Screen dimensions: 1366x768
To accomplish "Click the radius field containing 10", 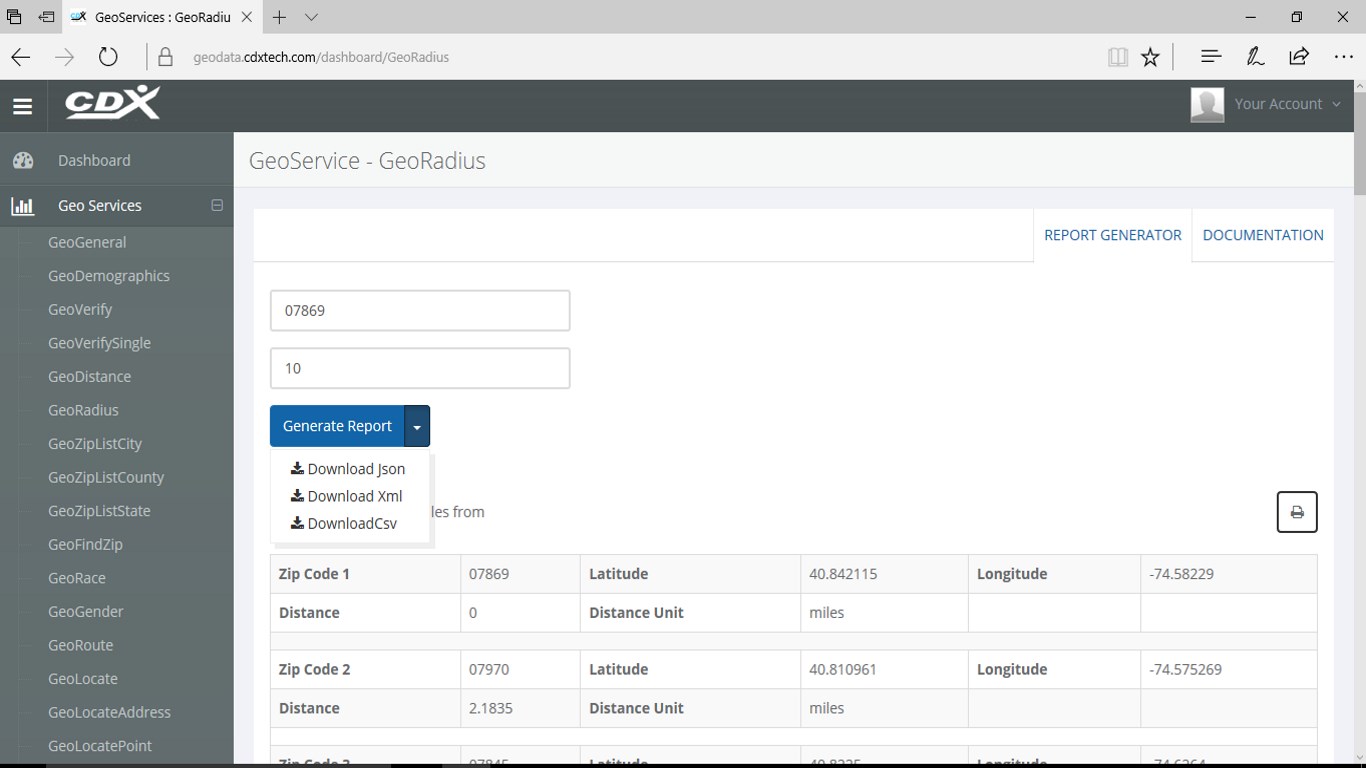I will coord(420,368).
